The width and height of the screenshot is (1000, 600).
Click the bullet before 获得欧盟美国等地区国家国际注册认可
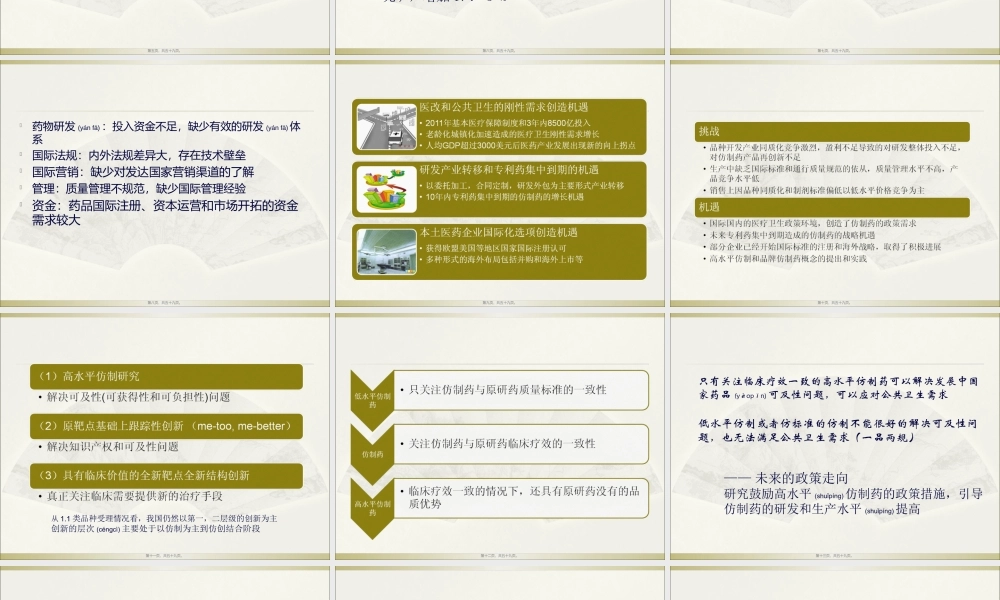(x=422, y=248)
